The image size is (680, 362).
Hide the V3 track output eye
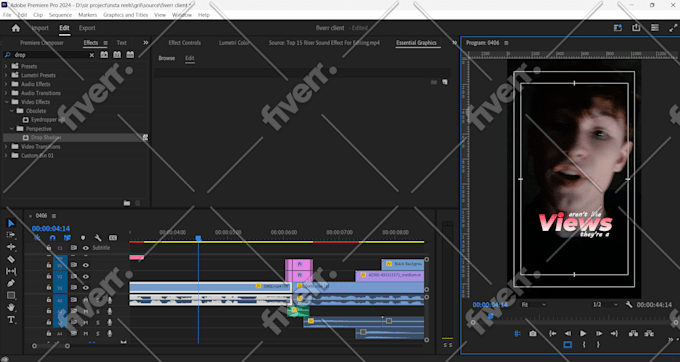pos(85,265)
